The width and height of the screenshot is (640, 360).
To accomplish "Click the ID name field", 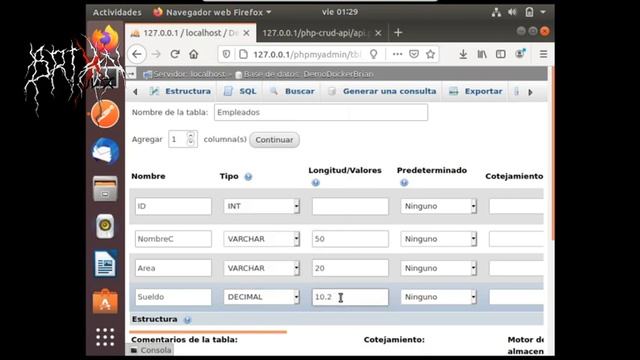I will tap(173, 206).
